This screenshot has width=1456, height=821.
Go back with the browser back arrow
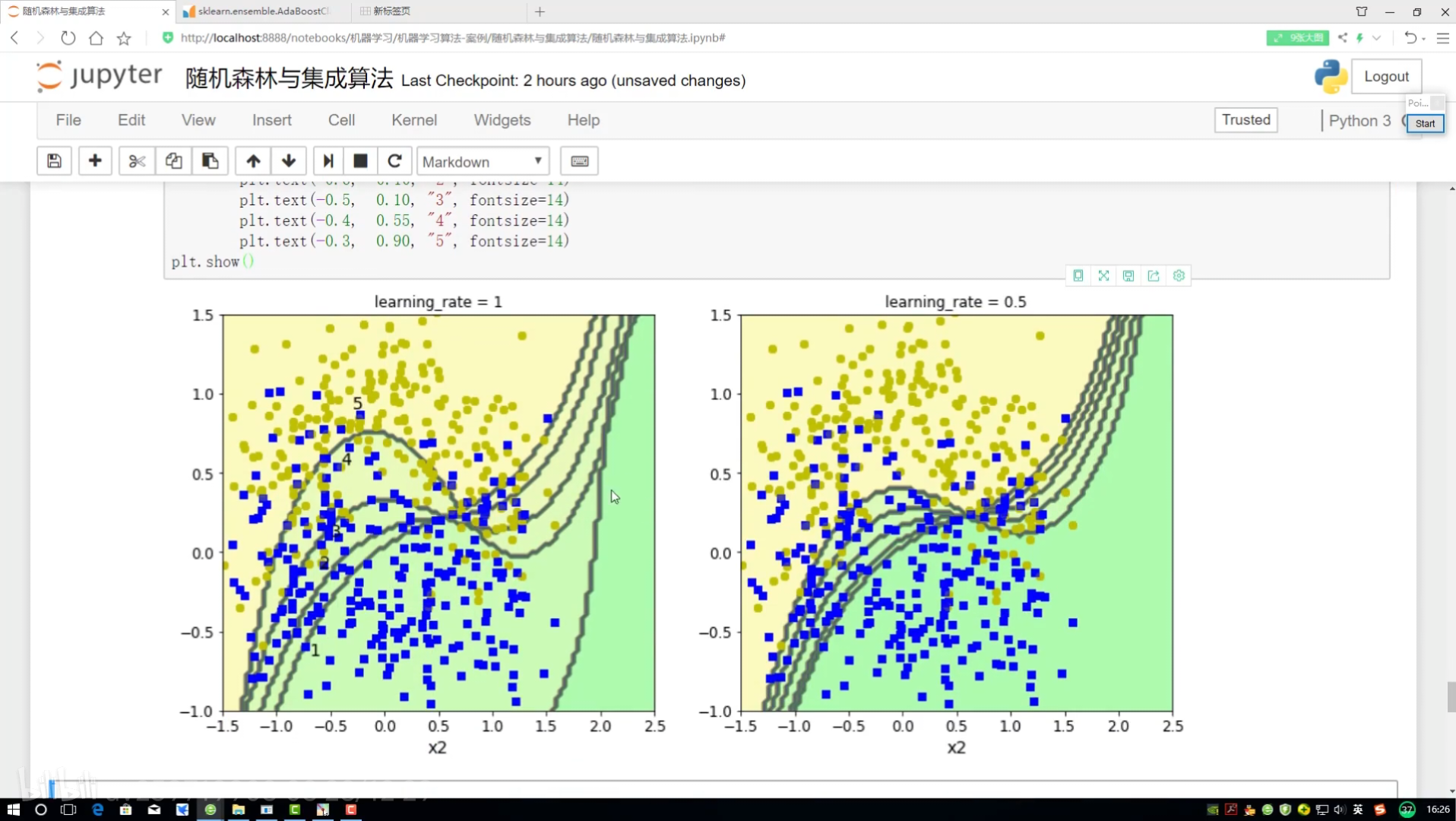(x=14, y=38)
